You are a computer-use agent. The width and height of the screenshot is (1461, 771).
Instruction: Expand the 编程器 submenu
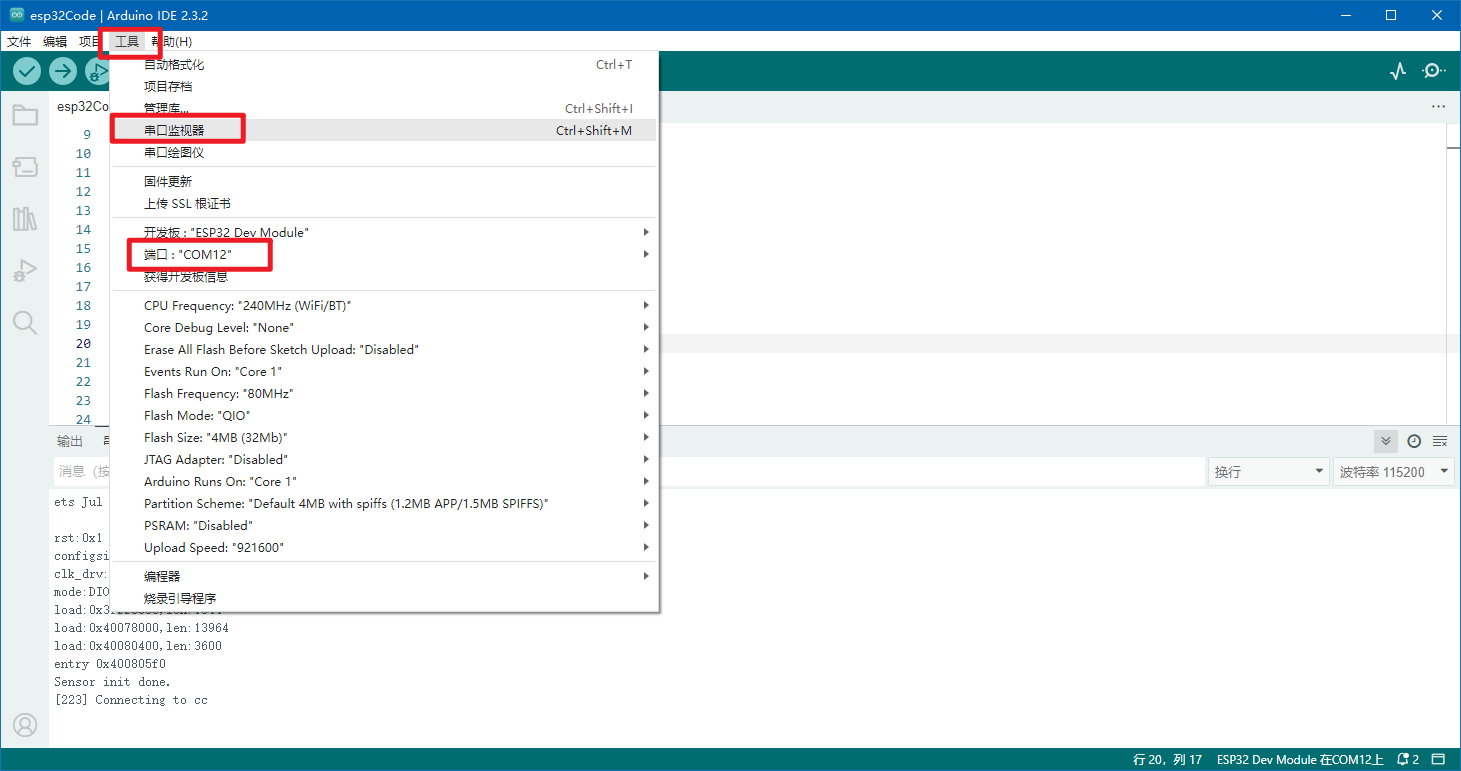383,576
